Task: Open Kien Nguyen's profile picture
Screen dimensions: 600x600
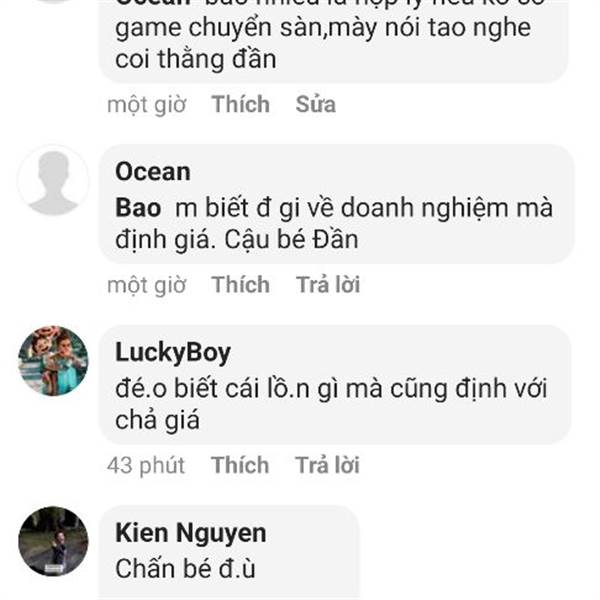Action: 53,541
